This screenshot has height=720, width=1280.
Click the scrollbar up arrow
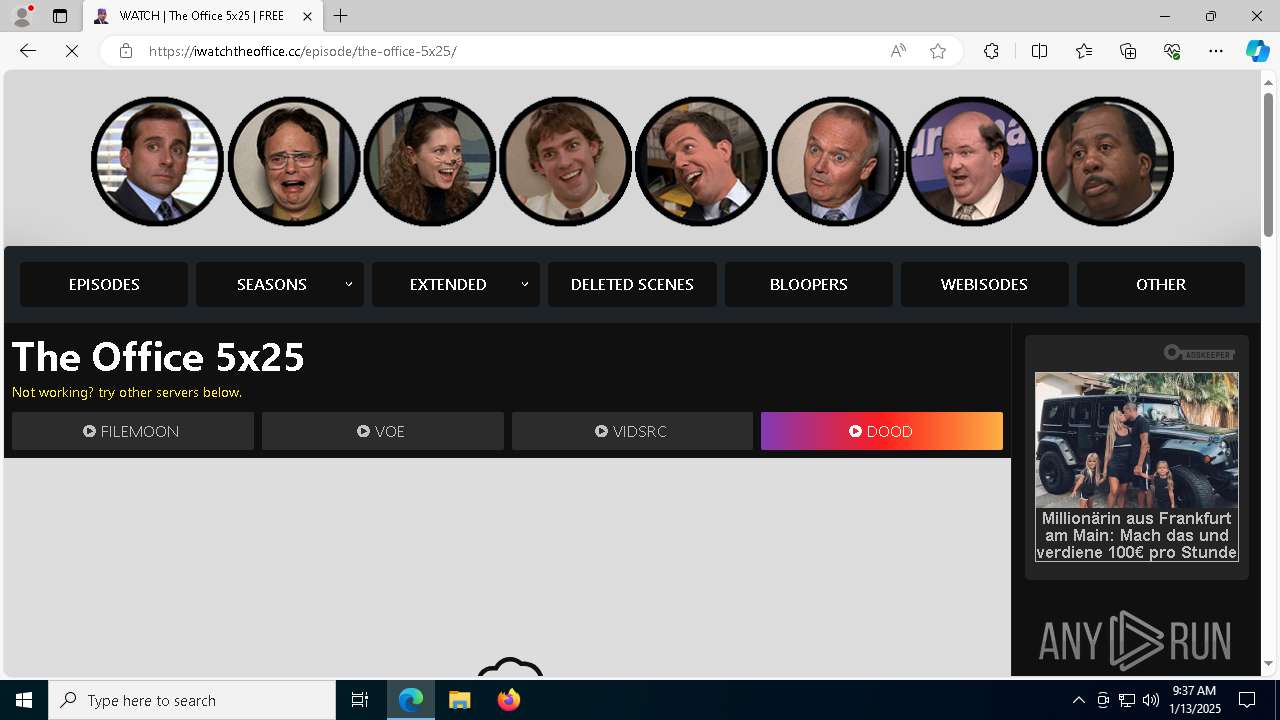[x=1268, y=81]
